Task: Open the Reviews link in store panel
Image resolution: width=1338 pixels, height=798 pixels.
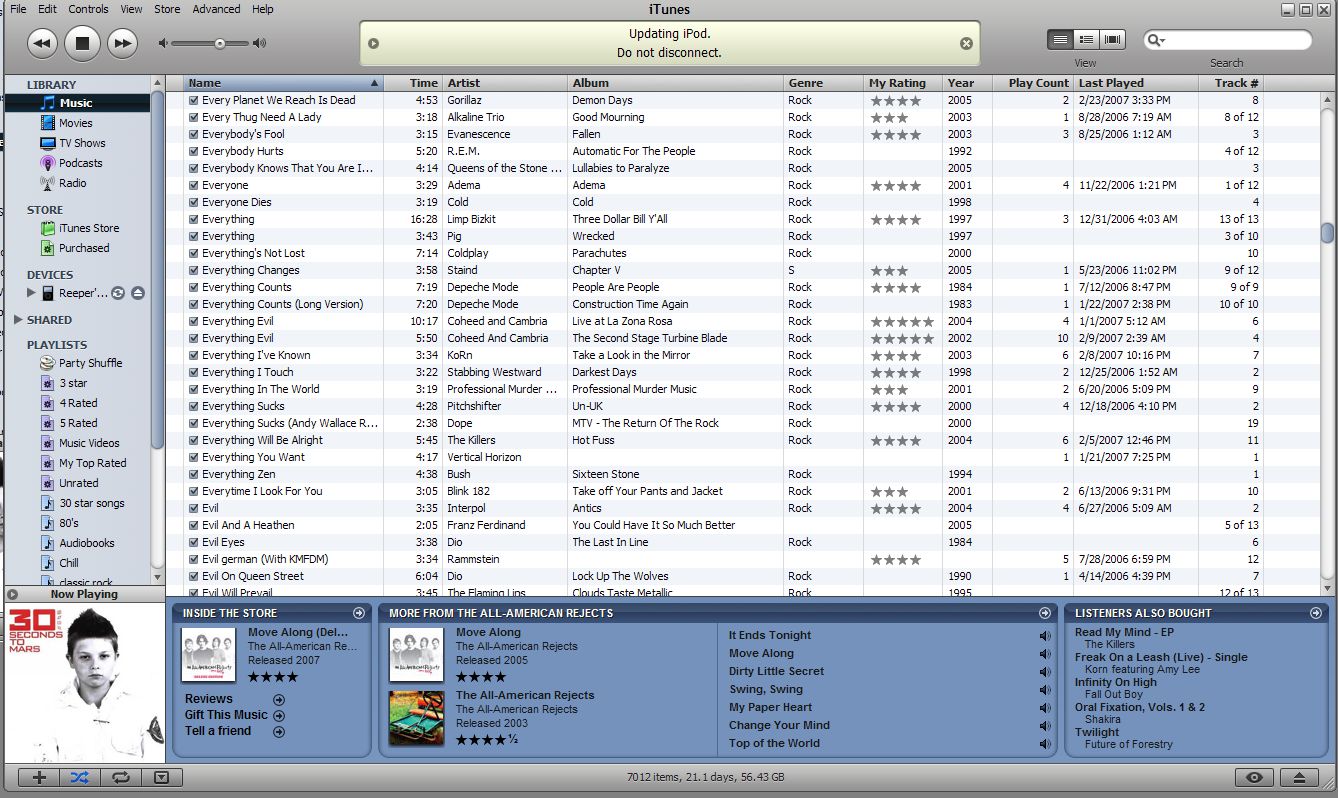Action: 209,699
